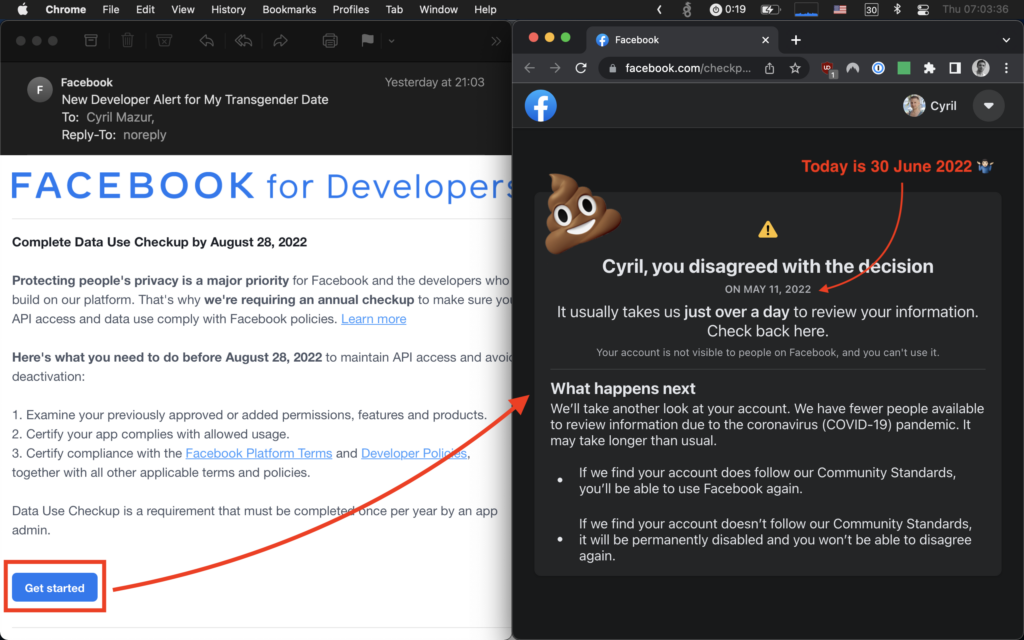
Task: Open the Chrome profile avatar
Action: (980, 68)
